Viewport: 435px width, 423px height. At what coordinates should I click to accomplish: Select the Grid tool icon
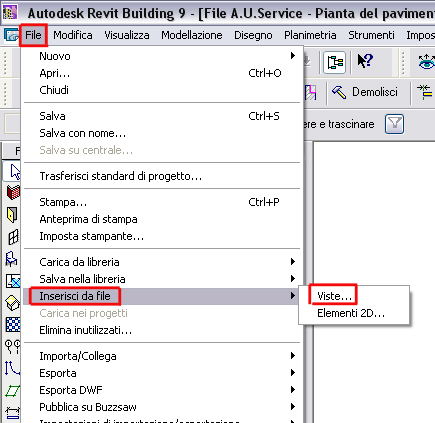(x=13, y=347)
